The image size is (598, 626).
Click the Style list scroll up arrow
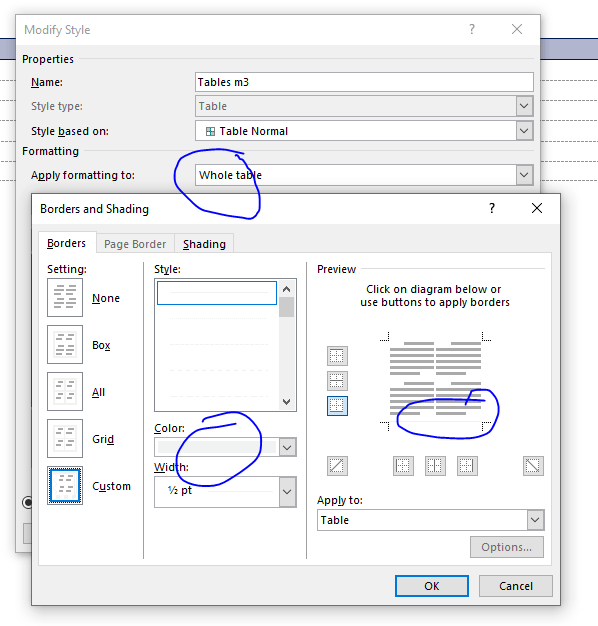click(287, 289)
